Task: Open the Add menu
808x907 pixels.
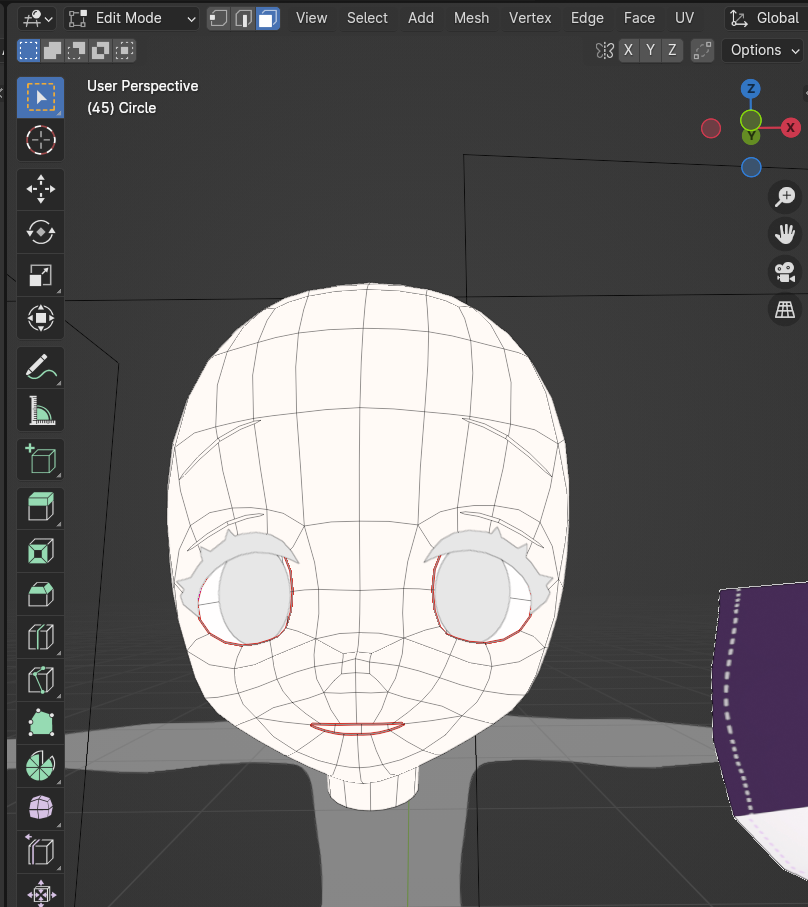Action: [421, 19]
